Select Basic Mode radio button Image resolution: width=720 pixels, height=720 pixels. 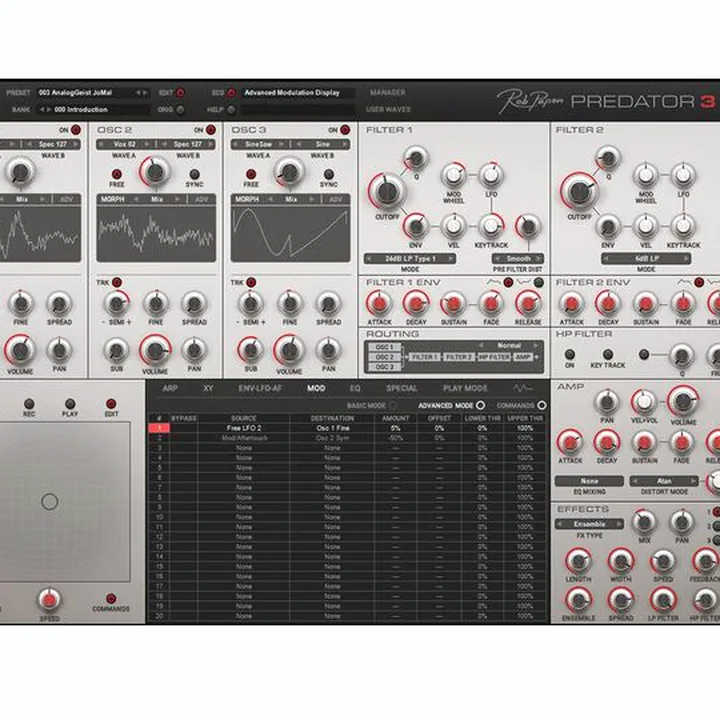(x=393, y=405)
